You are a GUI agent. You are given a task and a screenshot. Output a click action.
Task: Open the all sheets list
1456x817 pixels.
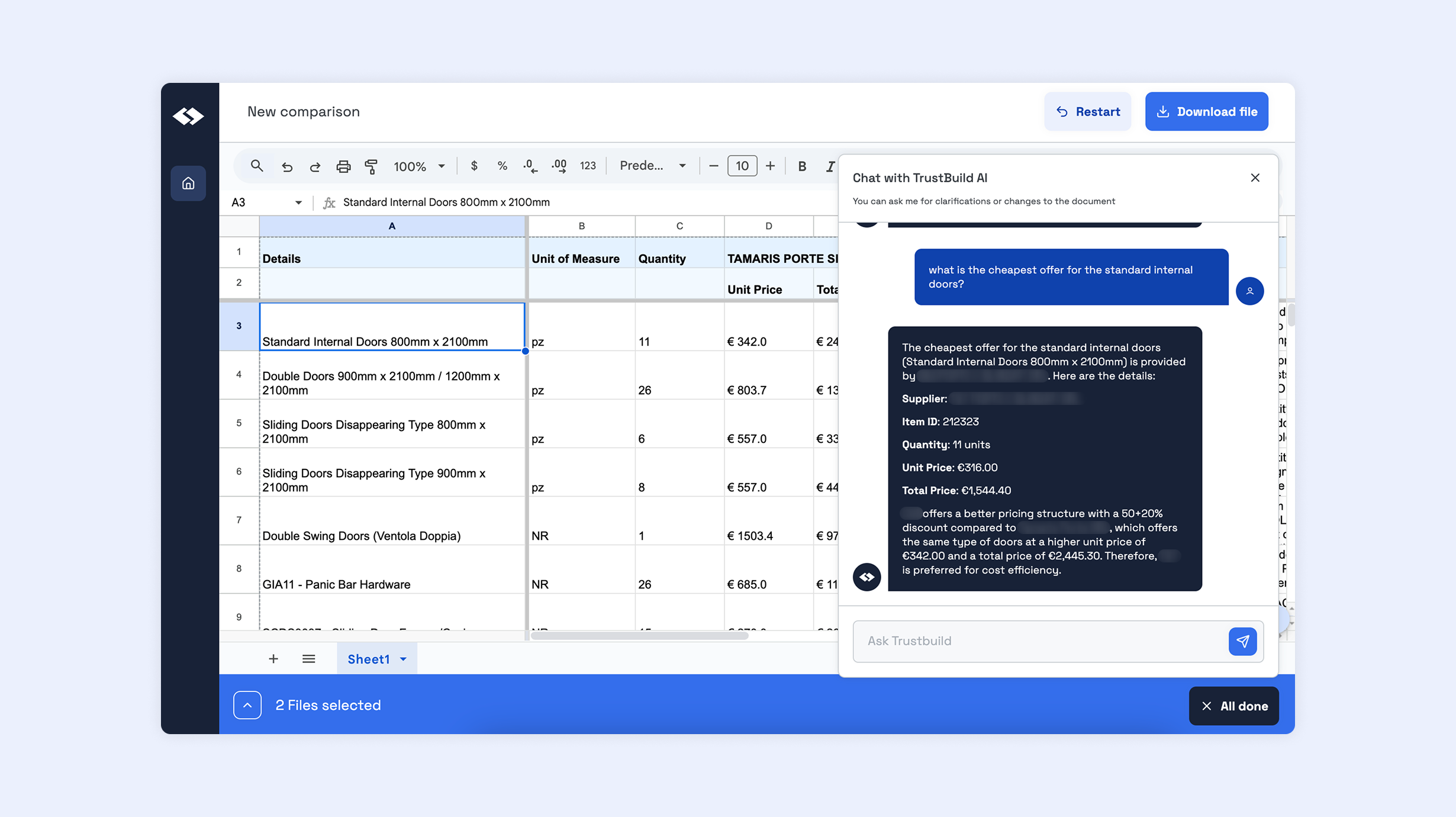click(308, 659)
